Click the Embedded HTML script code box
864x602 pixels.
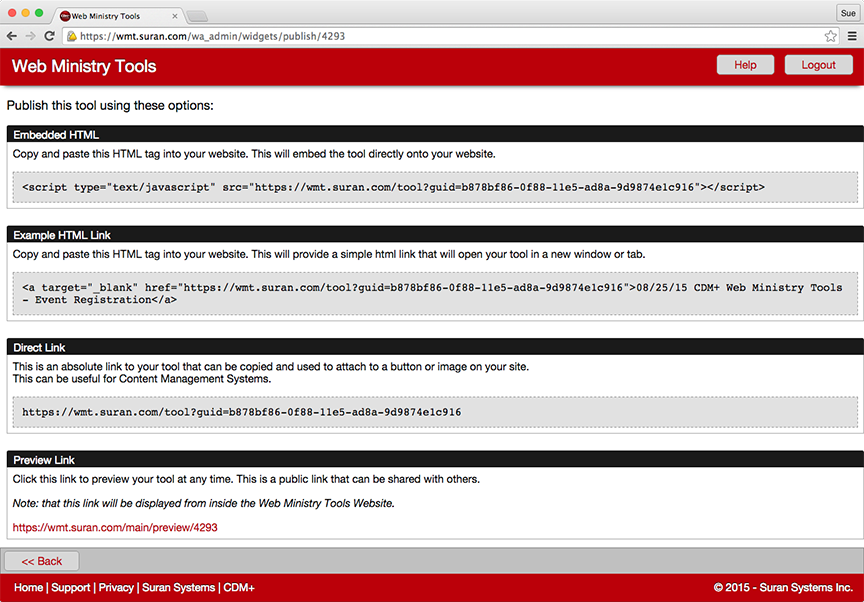(435, 187)
